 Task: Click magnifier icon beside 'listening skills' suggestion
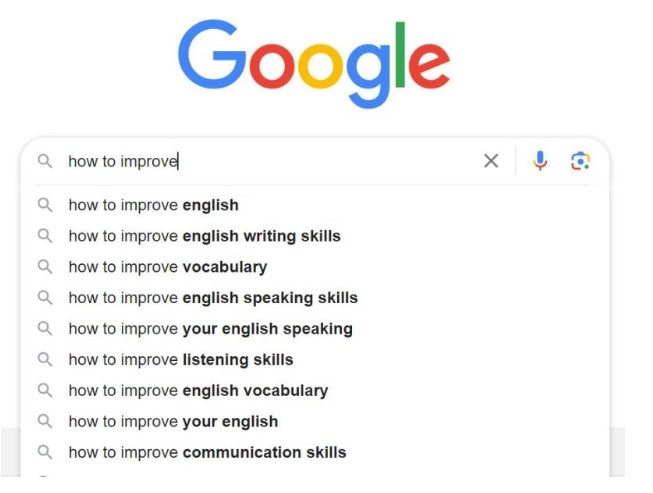click(45, 359)
